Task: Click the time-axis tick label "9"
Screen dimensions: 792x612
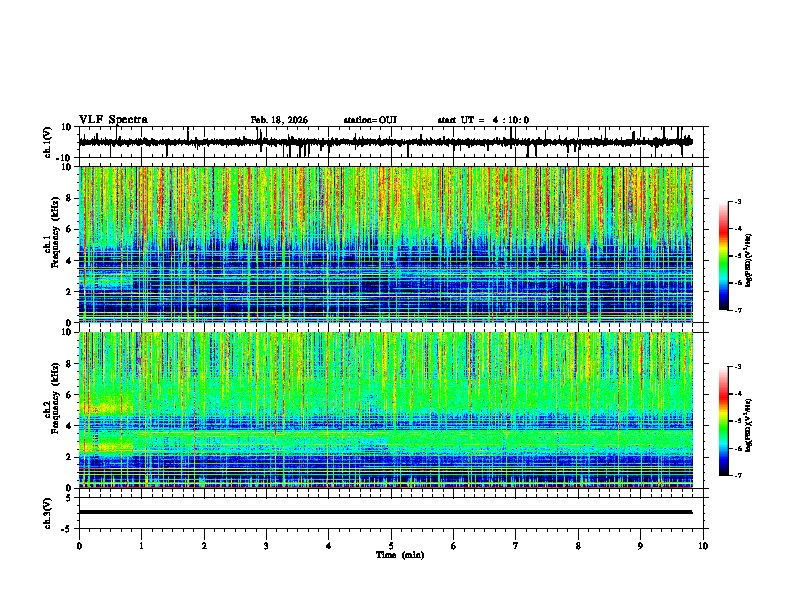Action: pyautogui.click(x=640, y=546)
